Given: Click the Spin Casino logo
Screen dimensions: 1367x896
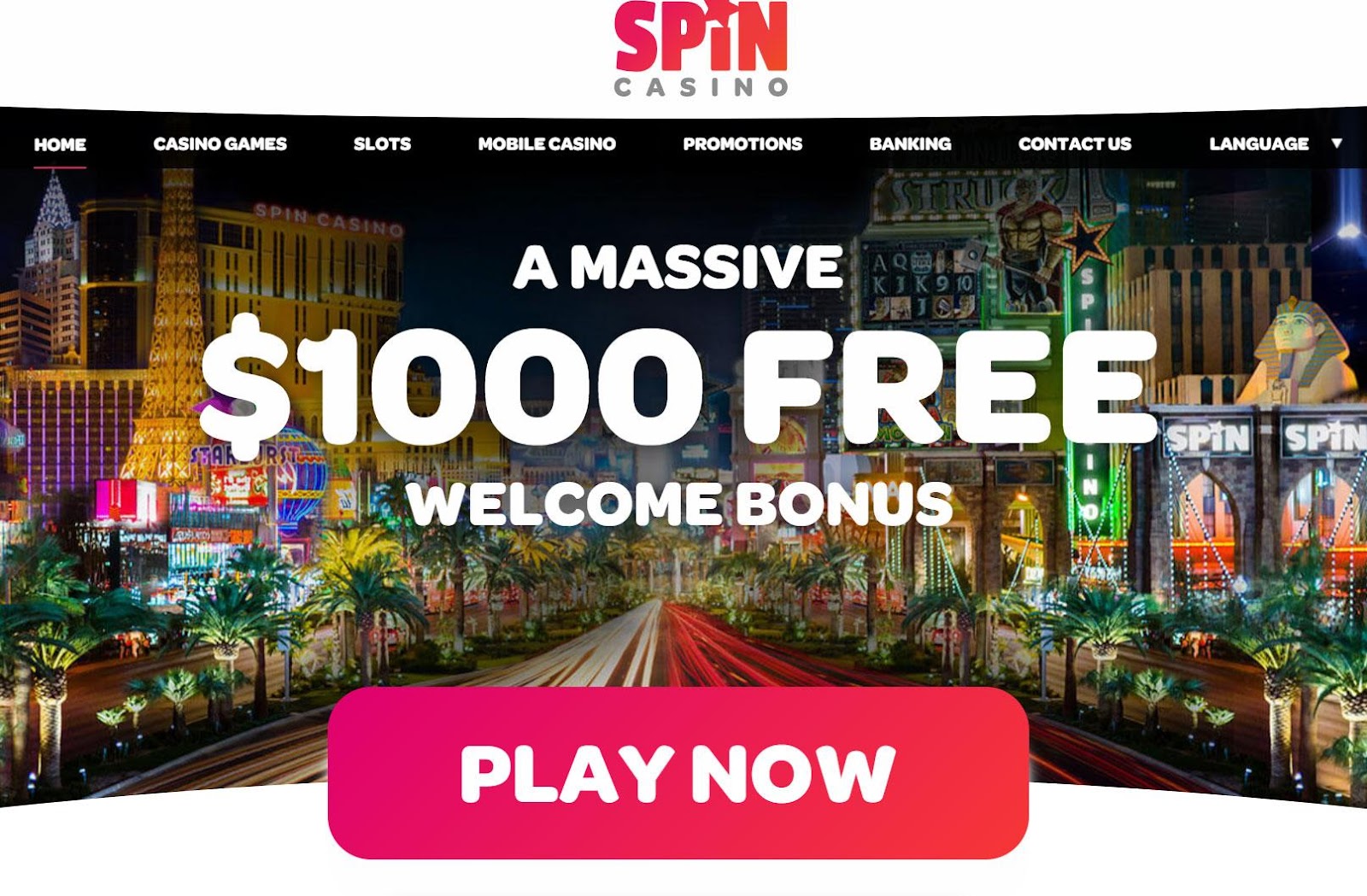Looking at the screenshot, I should click(x=701, y=49).
